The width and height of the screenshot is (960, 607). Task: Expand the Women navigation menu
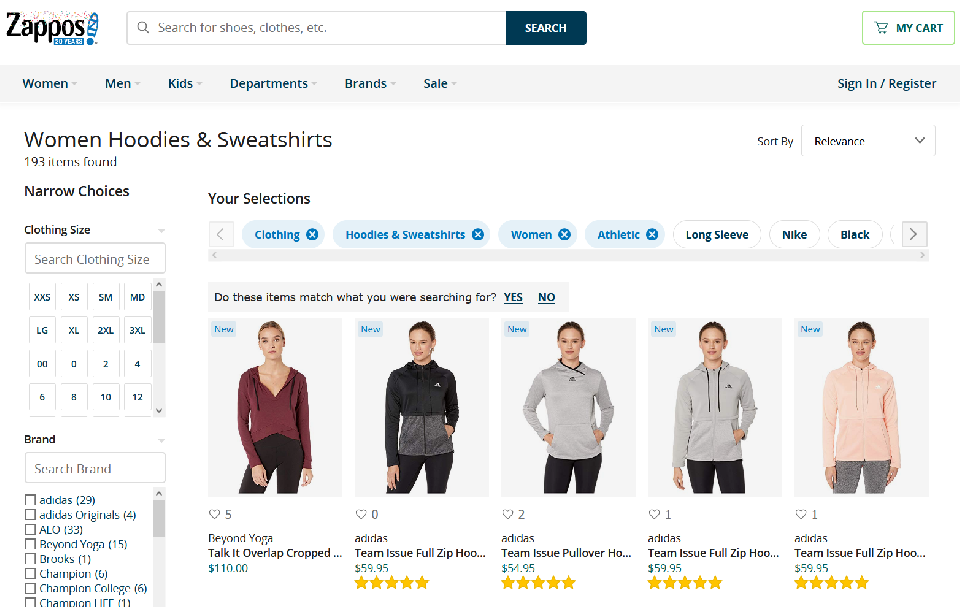(x=50, y=84)
